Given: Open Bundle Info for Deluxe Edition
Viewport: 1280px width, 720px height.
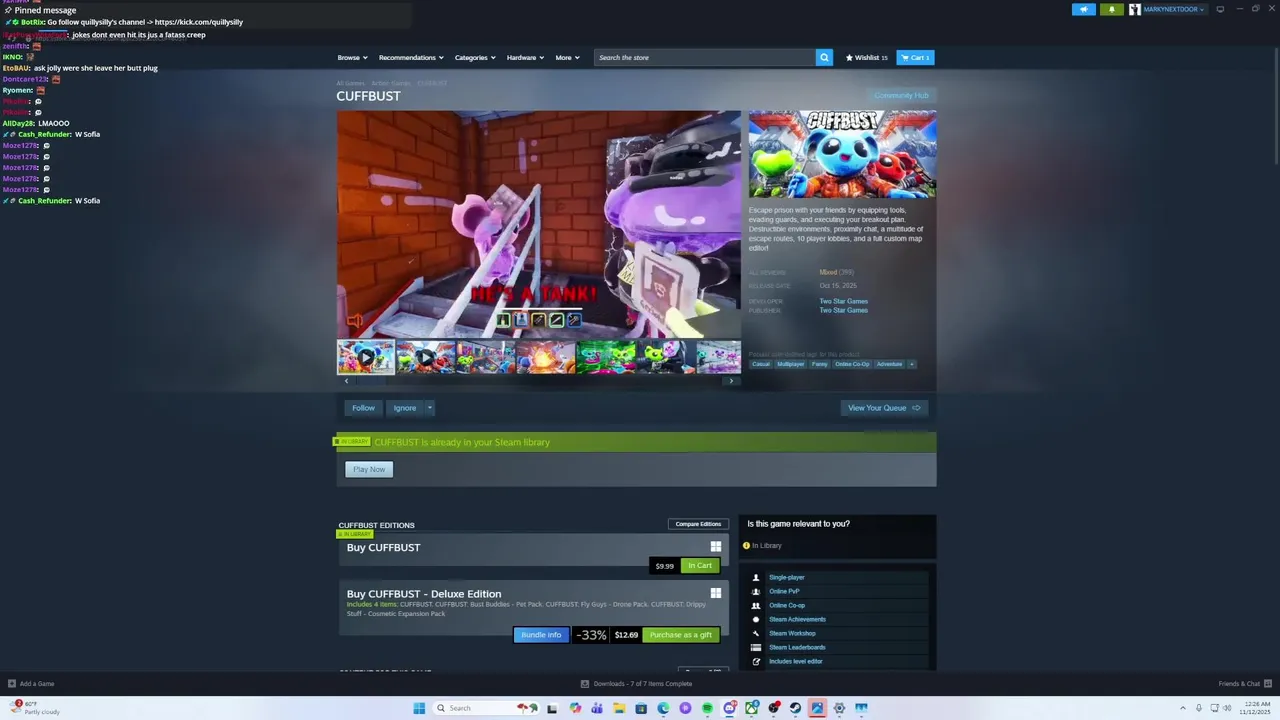Looking at the screenshot, I should coord(541,635).
